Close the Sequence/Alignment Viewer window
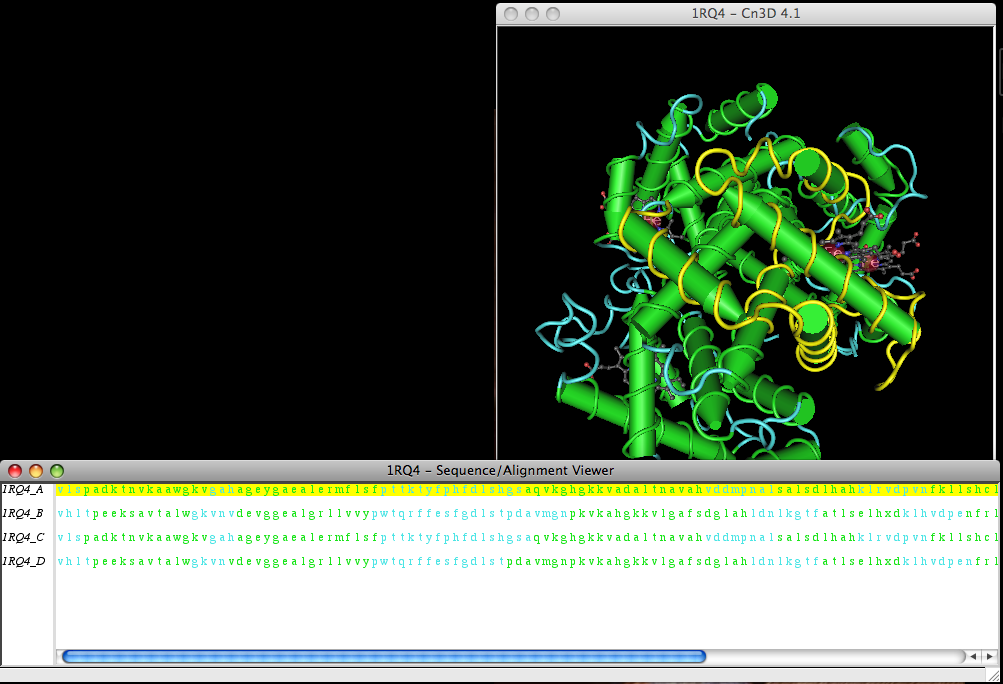This screenshot has width=1003, height=684. (x=16, y=470)
